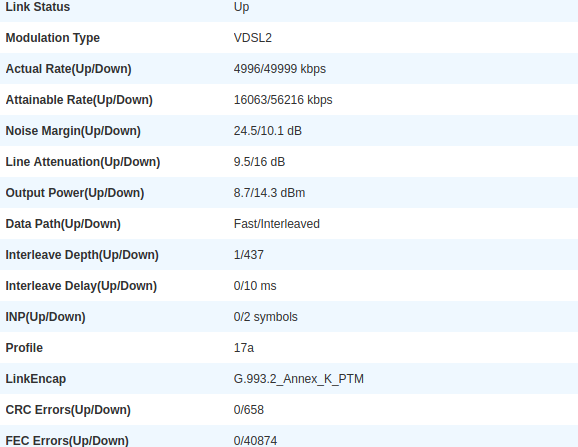Viewport: 578px width, 447px height.
Task: Select the 9.5/16 dB value
Action: [x=259, y=162]
